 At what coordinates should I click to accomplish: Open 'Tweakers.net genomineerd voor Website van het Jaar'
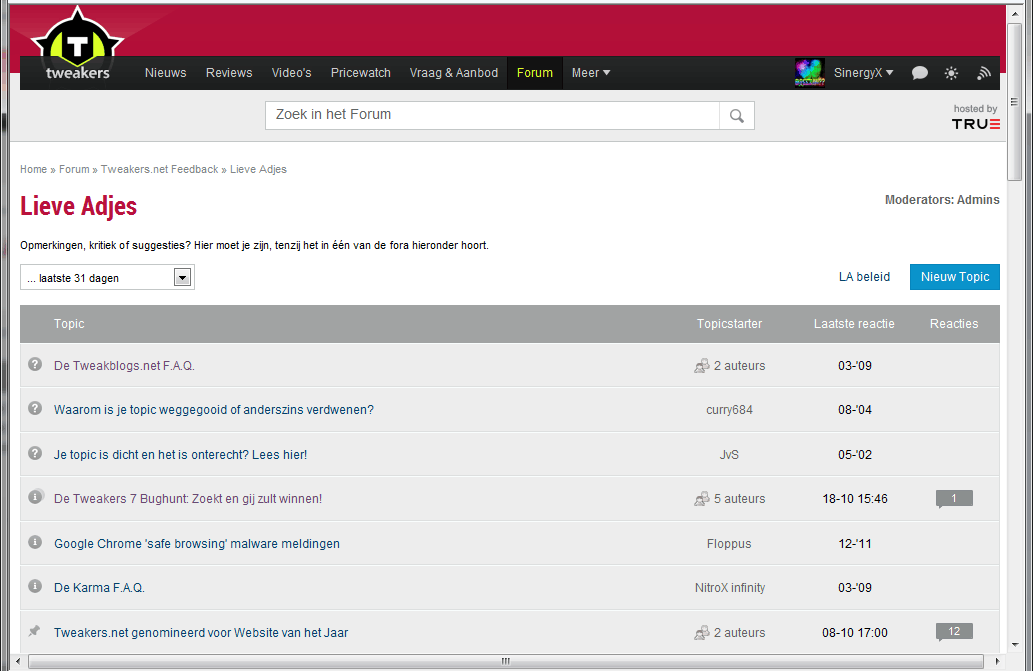pyautogui.click(x=201, y=632)
